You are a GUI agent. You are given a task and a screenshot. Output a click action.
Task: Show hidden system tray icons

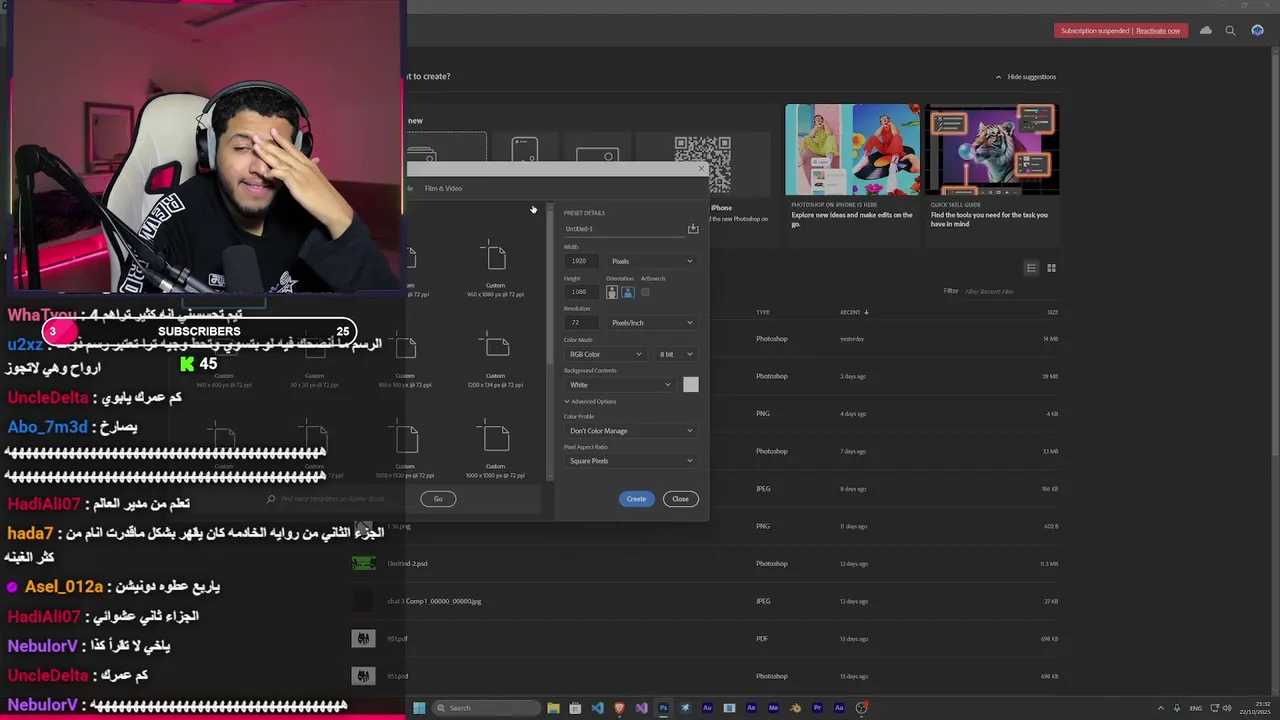click(x=1162, y=708)
